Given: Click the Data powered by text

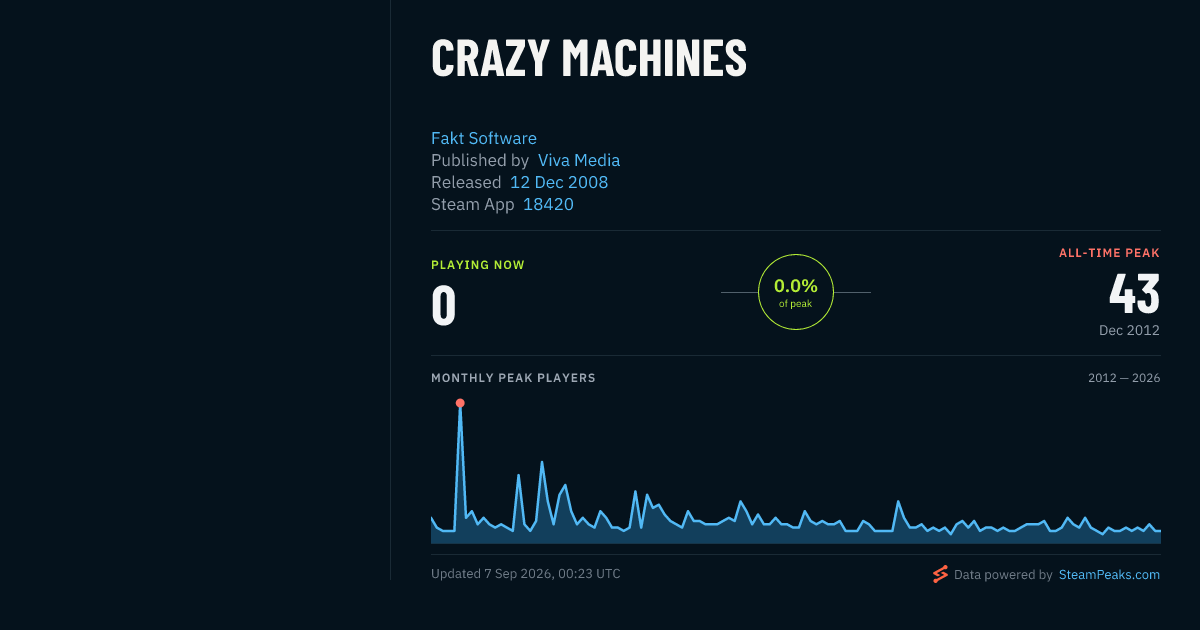Looking at the screenshot, I should point(1003,575).
